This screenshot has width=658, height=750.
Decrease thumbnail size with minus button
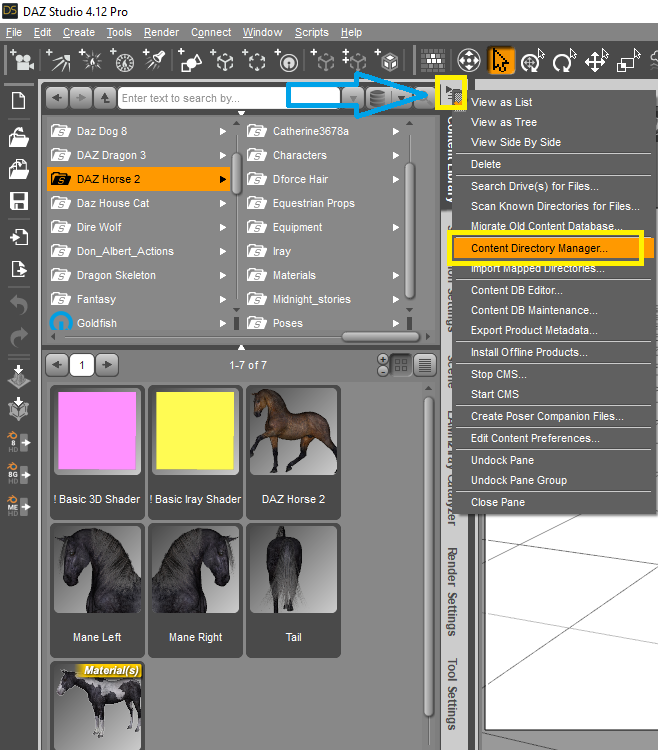click(383, 371)
